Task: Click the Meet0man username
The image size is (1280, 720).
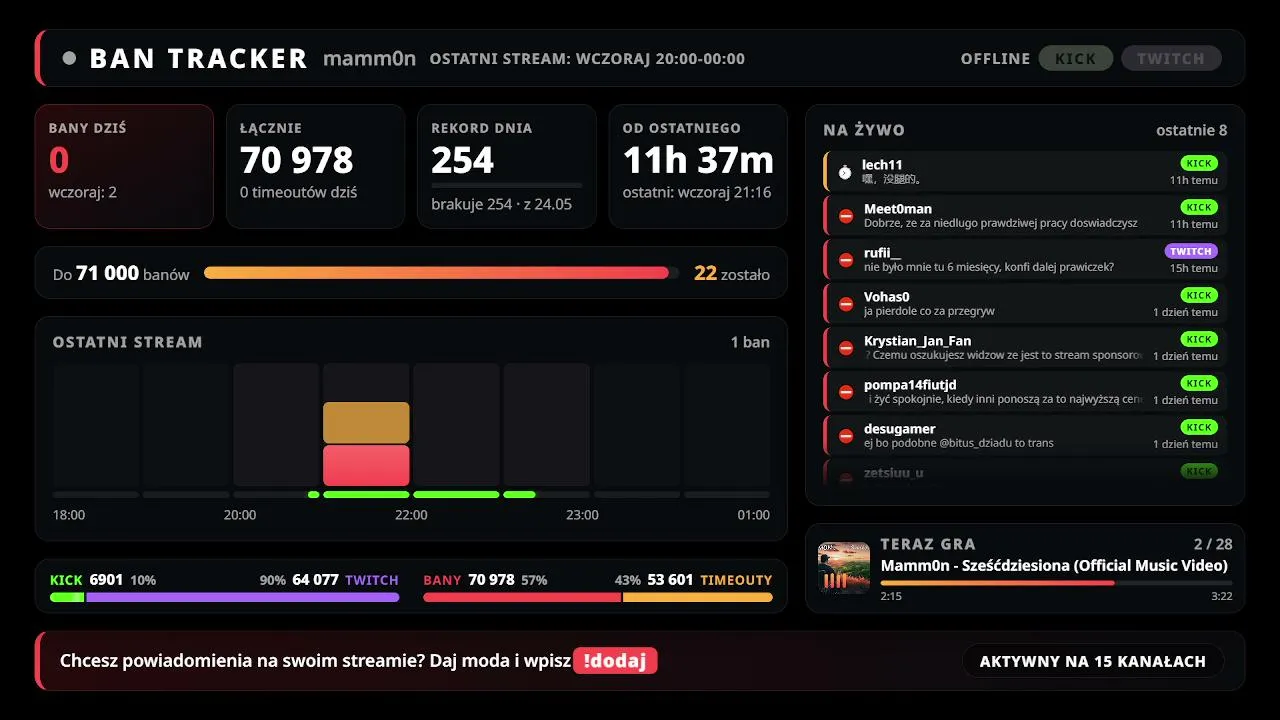Action: [898, 209]
